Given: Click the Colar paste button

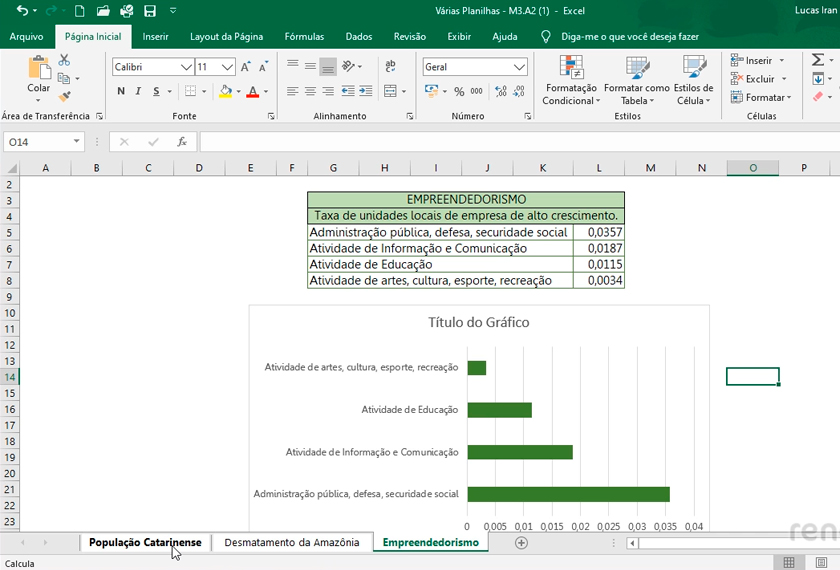Looking at the screenshot, I should click(39, 76).
